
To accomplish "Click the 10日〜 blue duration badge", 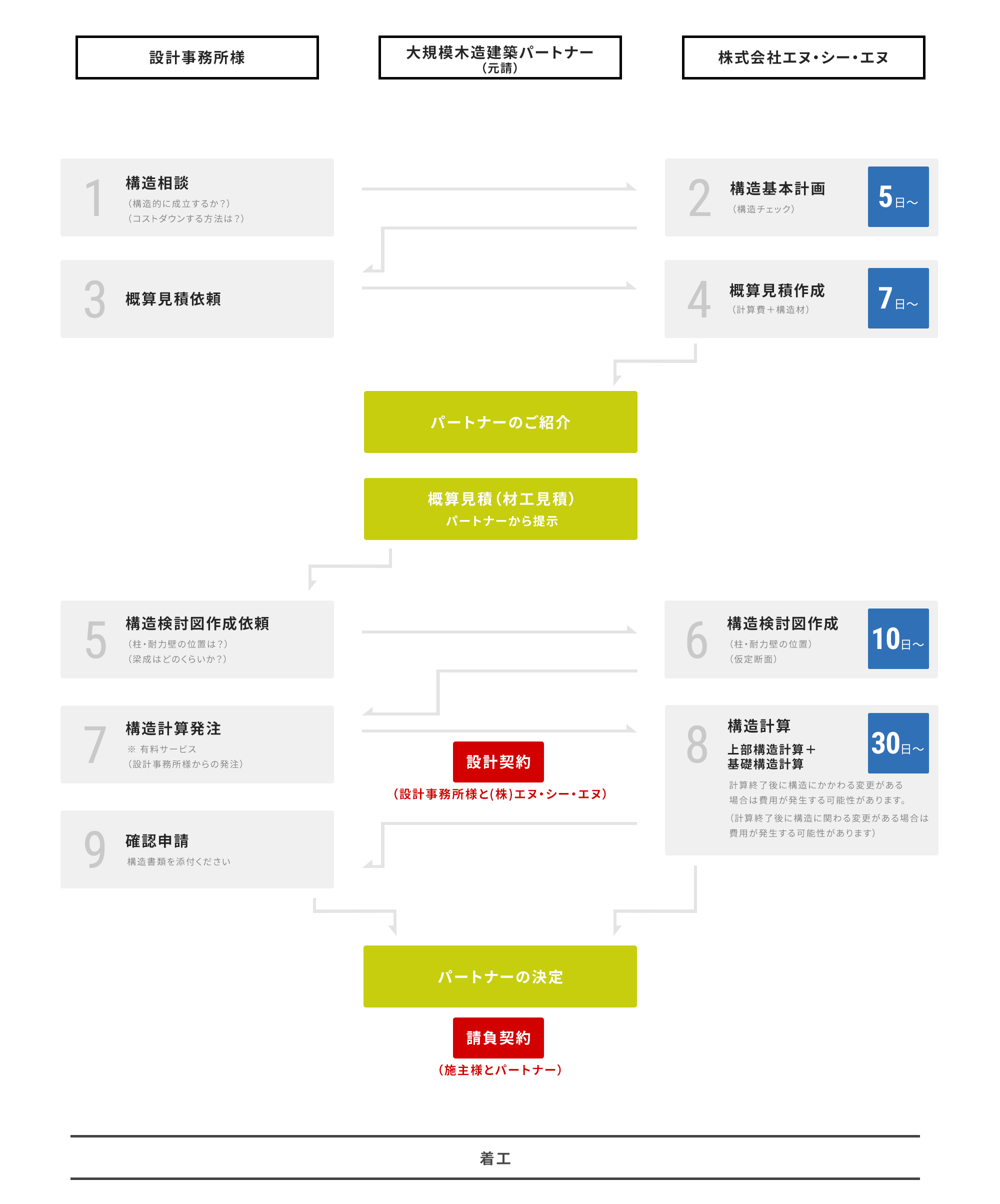I will pos(897,638).
